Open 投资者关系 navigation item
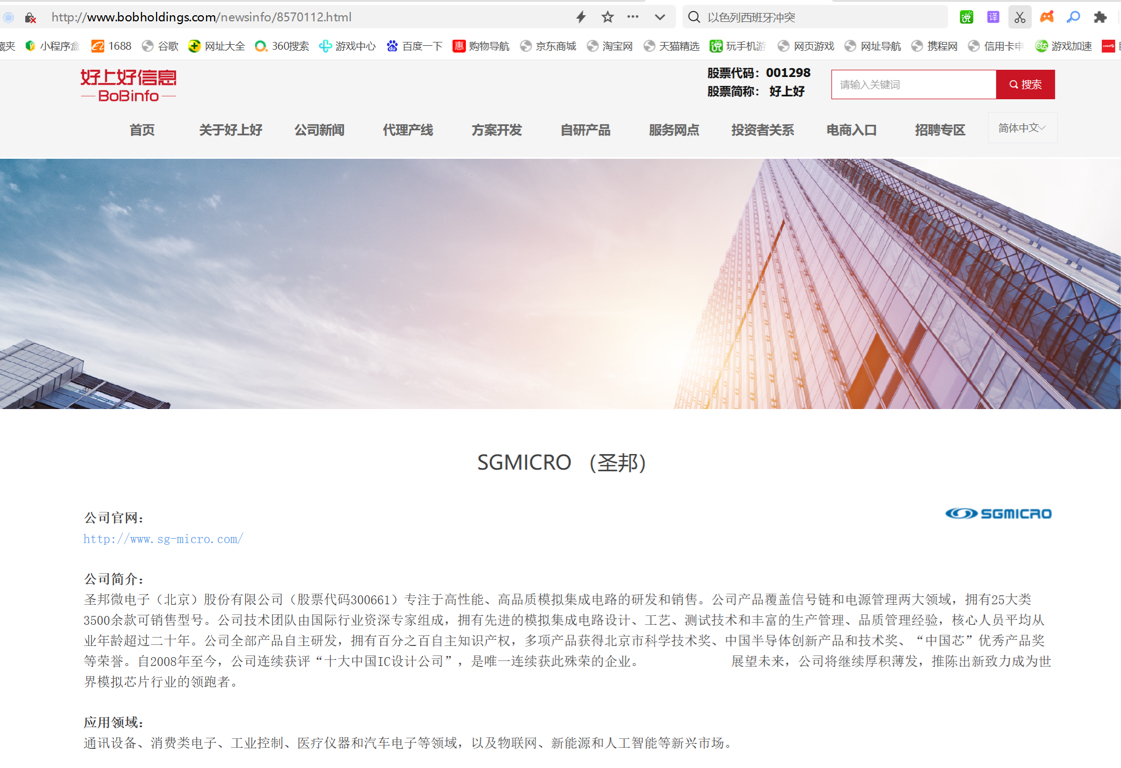 pyautogui.click(x=762, y=130)
